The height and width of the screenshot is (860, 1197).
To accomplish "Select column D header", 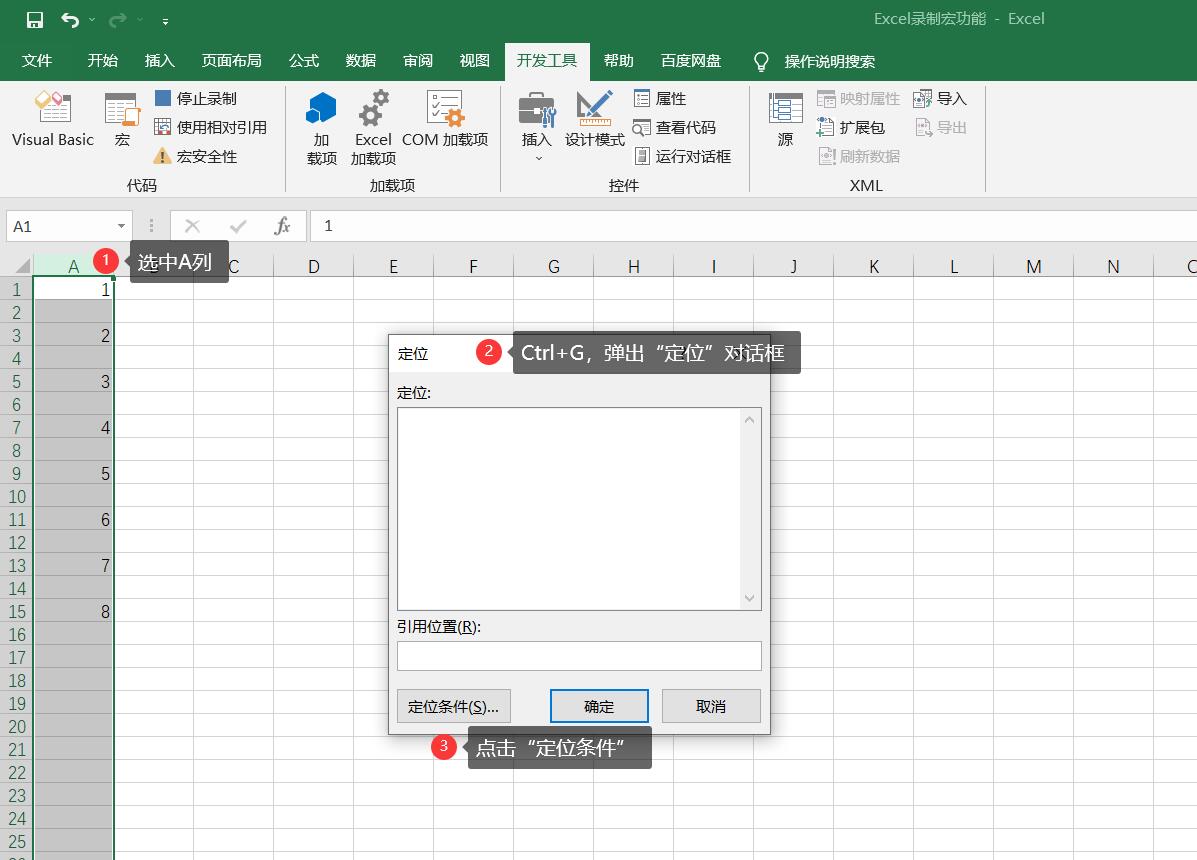I will pyautogui.click(x=314, y=266).
